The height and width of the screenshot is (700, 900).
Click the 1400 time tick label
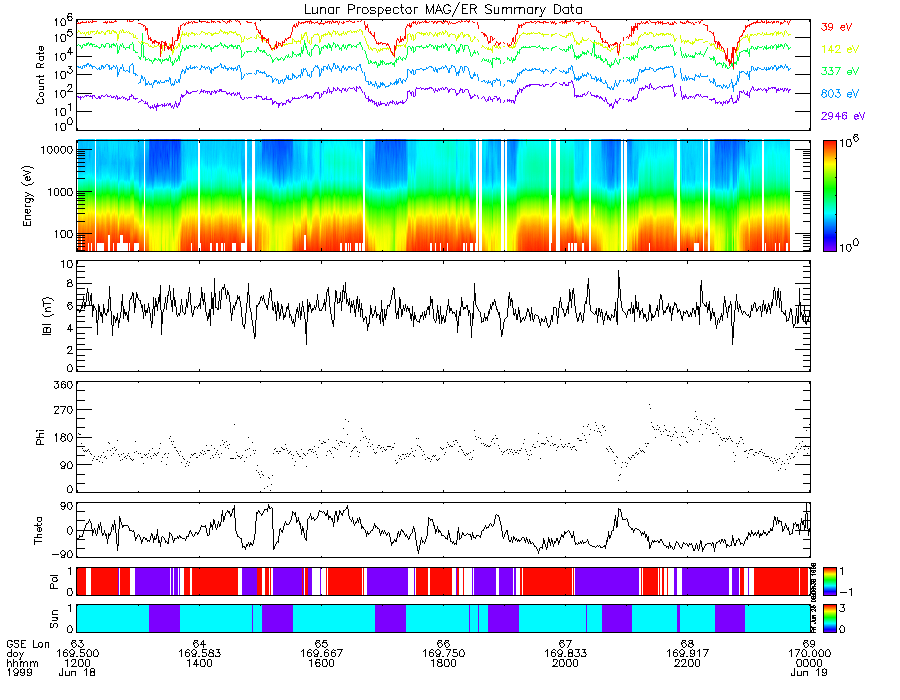tap(199, 663)
